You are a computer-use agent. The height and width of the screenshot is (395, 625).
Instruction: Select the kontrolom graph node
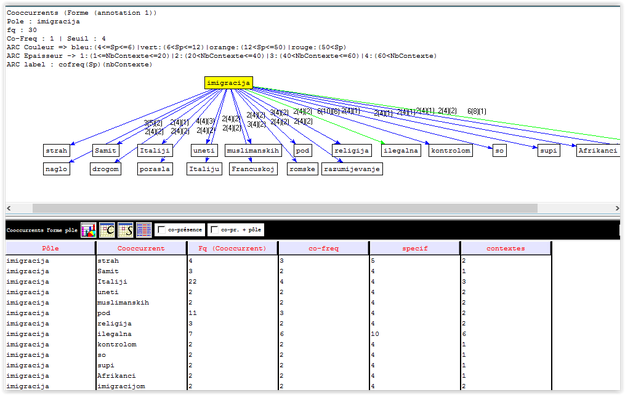click(450, 150)
